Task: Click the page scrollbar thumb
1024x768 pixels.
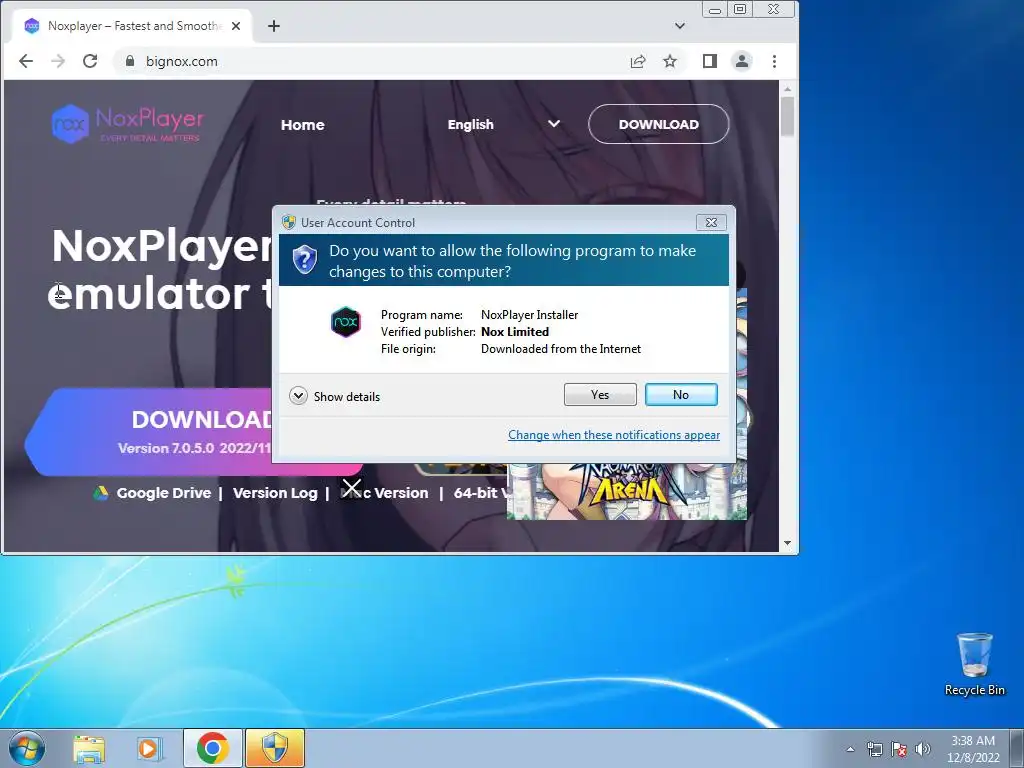Action: [x=787, y=116]
